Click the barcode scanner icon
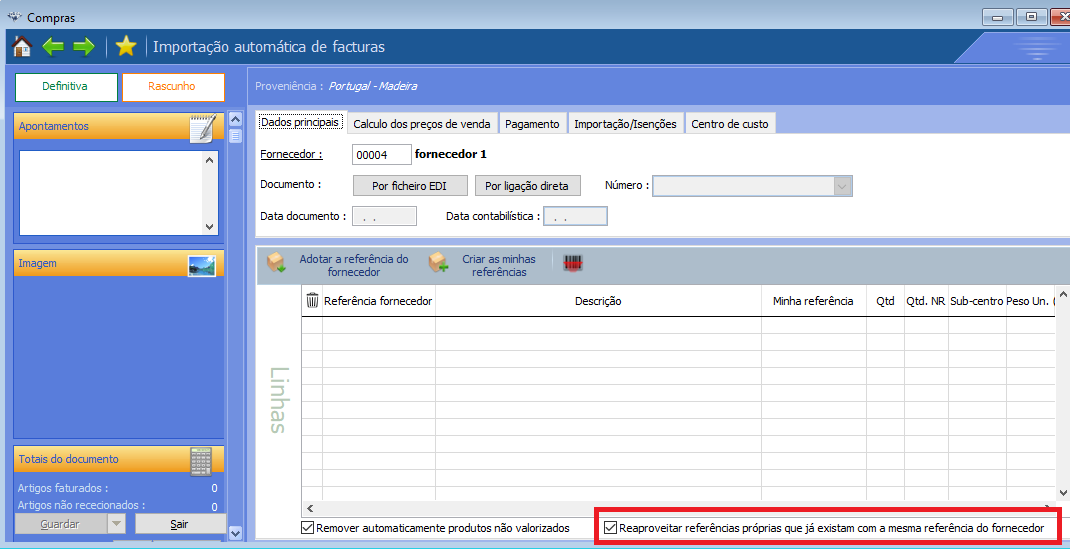 point(573,264)
